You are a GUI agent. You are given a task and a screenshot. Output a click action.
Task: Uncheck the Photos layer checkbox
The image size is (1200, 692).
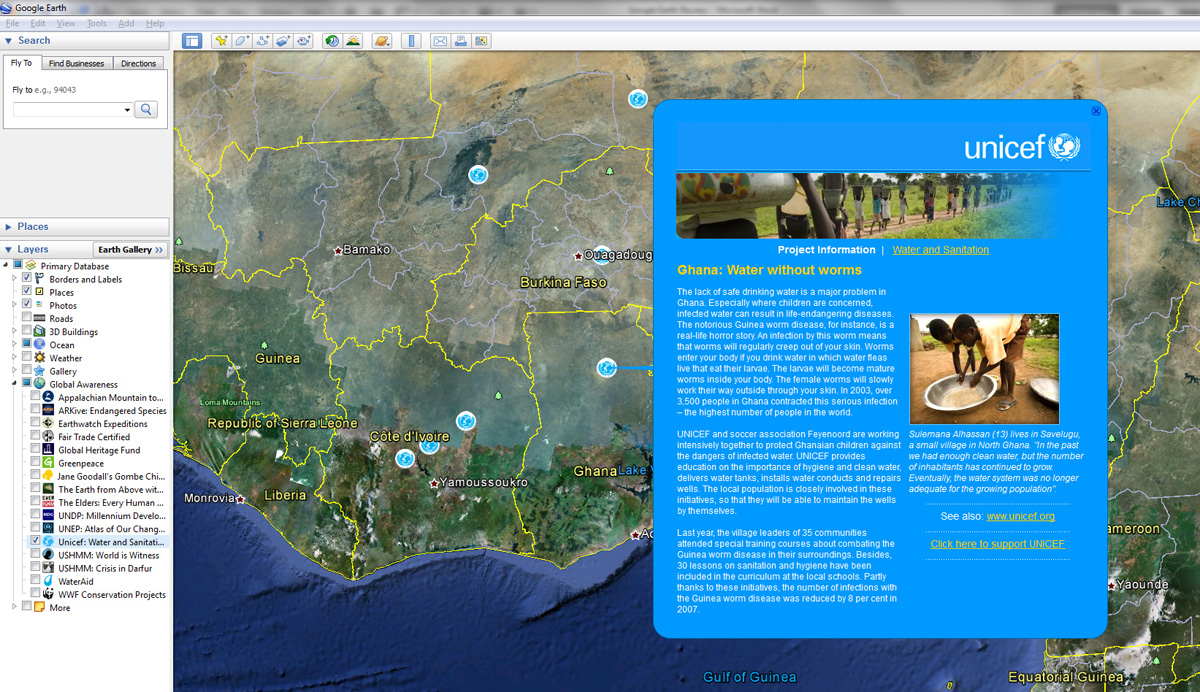[27, 305]
